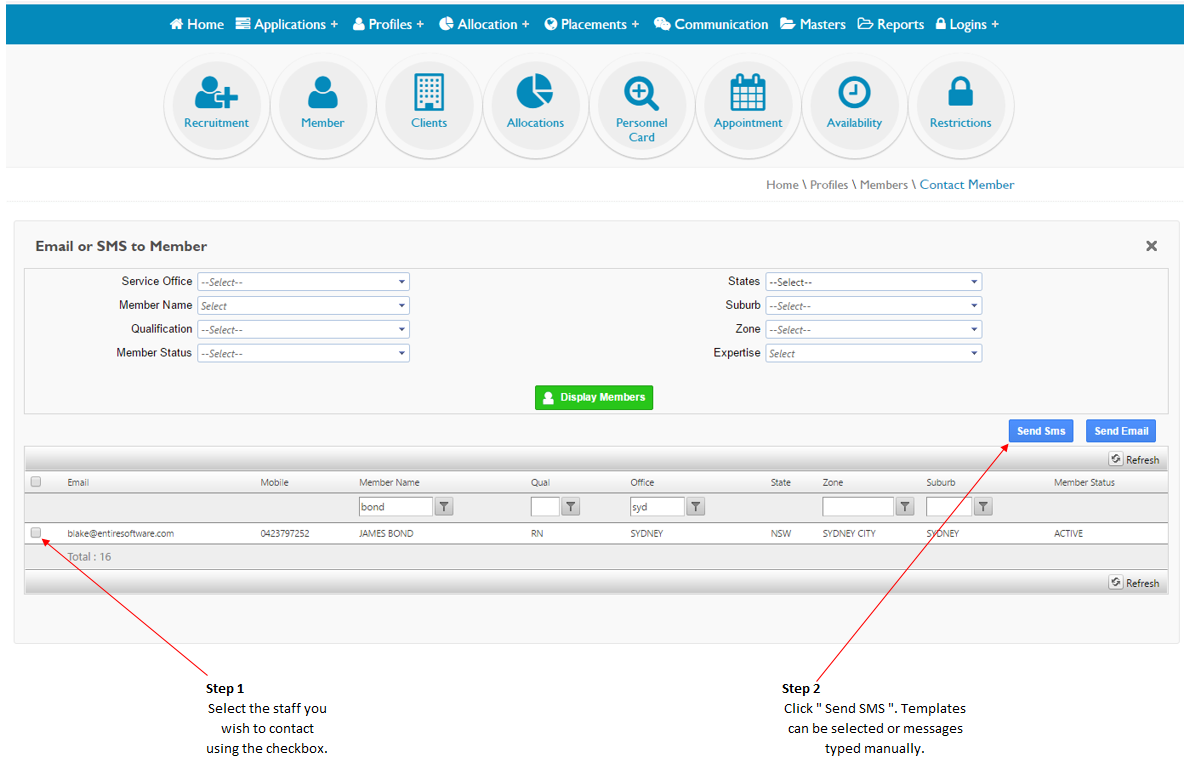Expand the Allocation menu
Image resolution: width=1193 pixels, height=766 pixels.
pos(484,24)
